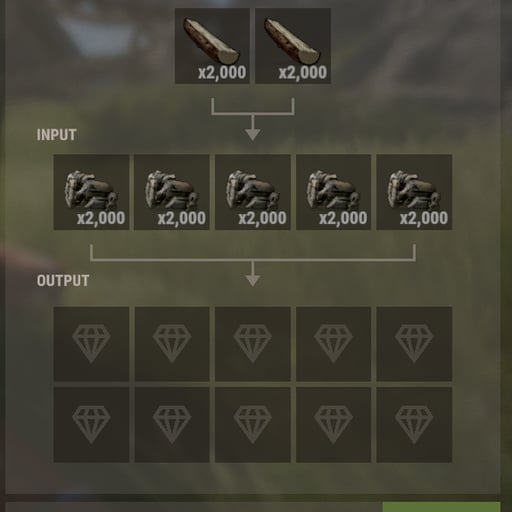
Task: Select middle empty output slot, bottom row
Action: (253, 425)
